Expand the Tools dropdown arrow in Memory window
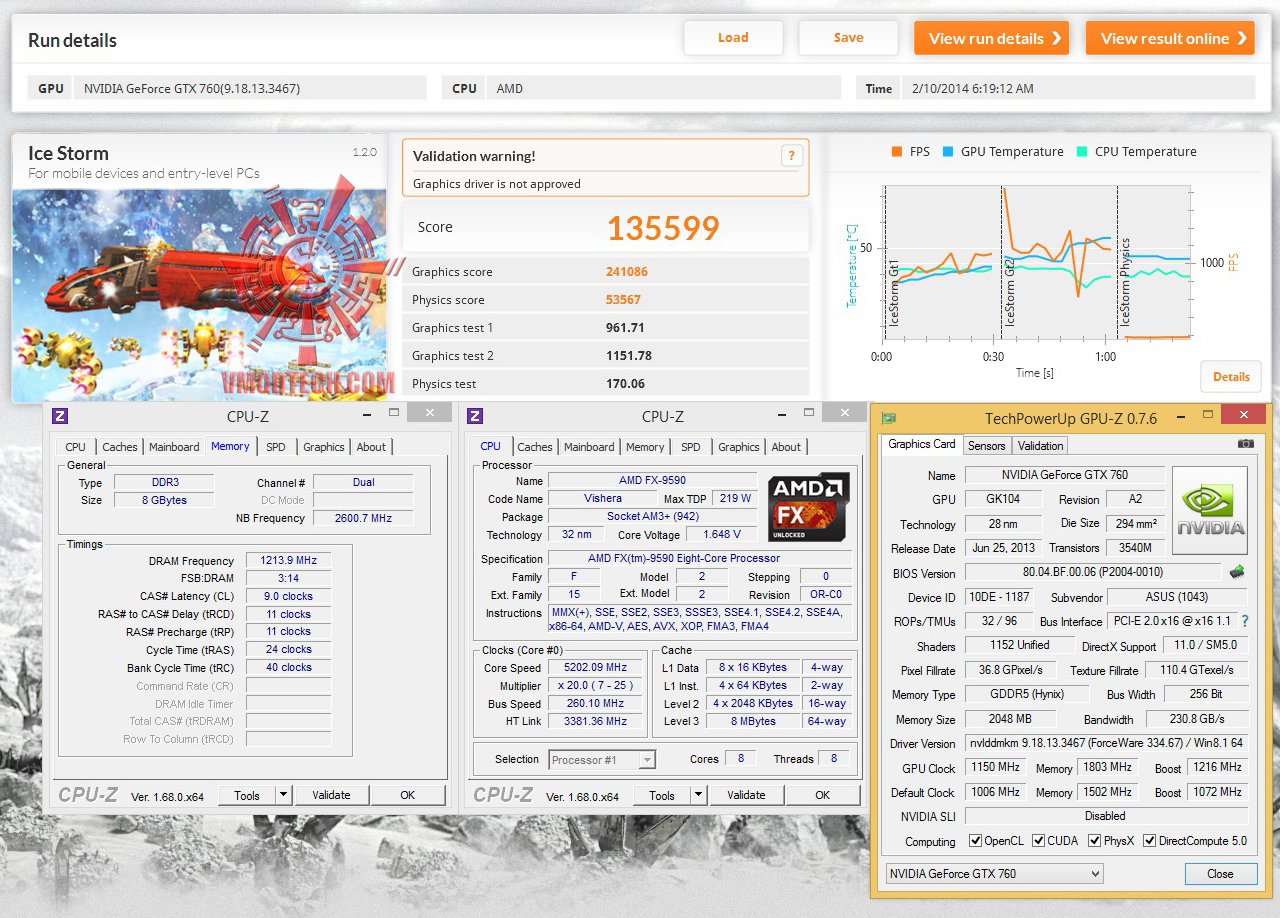 [x=284, y=796]
